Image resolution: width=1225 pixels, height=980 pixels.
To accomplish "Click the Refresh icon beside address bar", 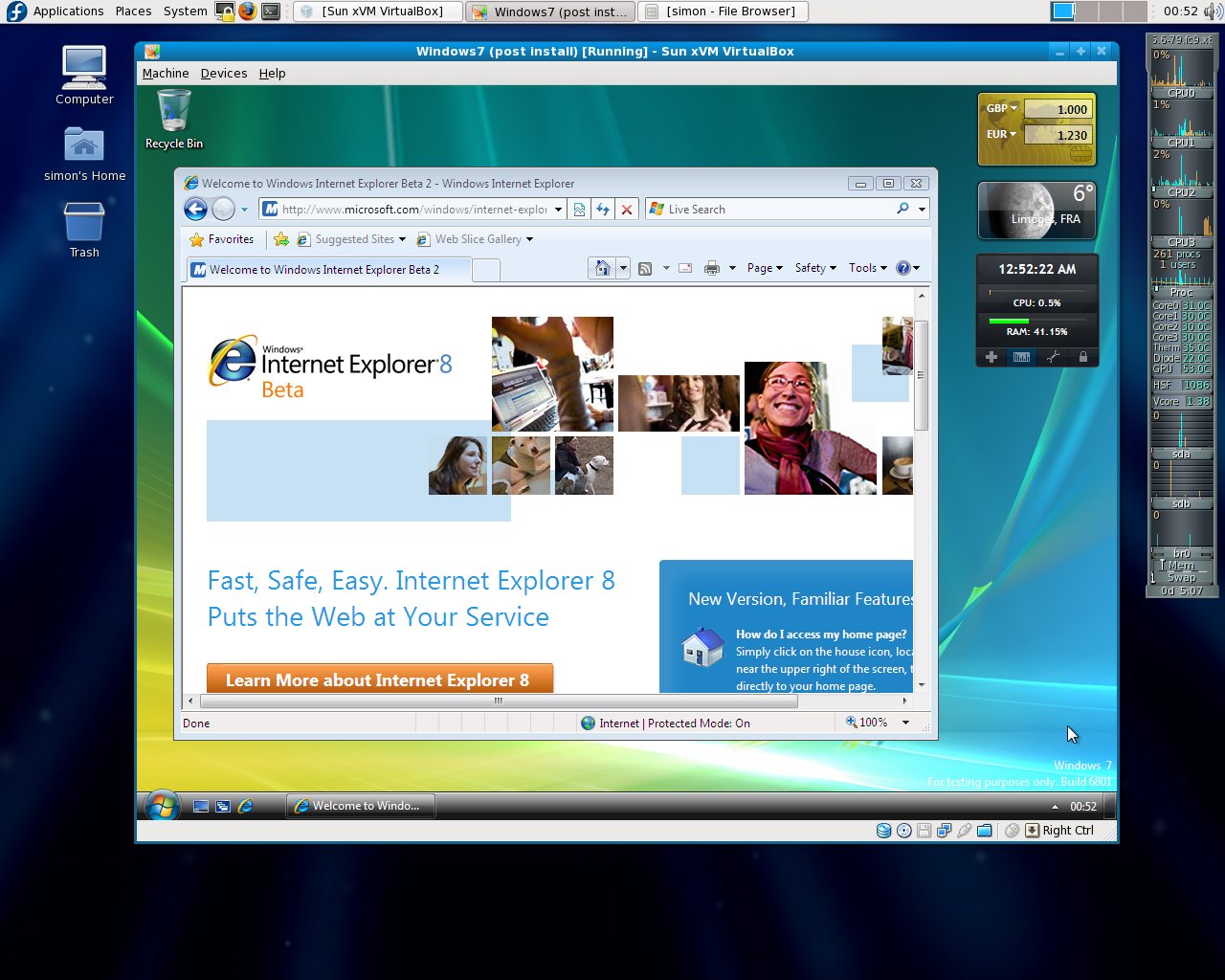I will coord(603,210).
